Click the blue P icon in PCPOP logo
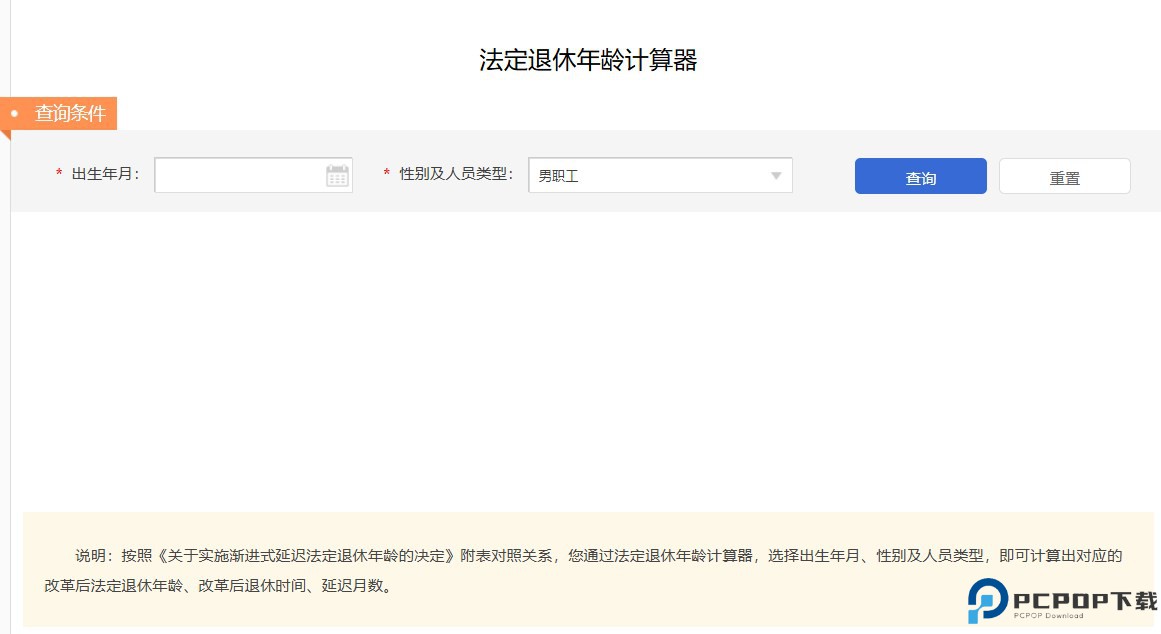 click(984, 603)
